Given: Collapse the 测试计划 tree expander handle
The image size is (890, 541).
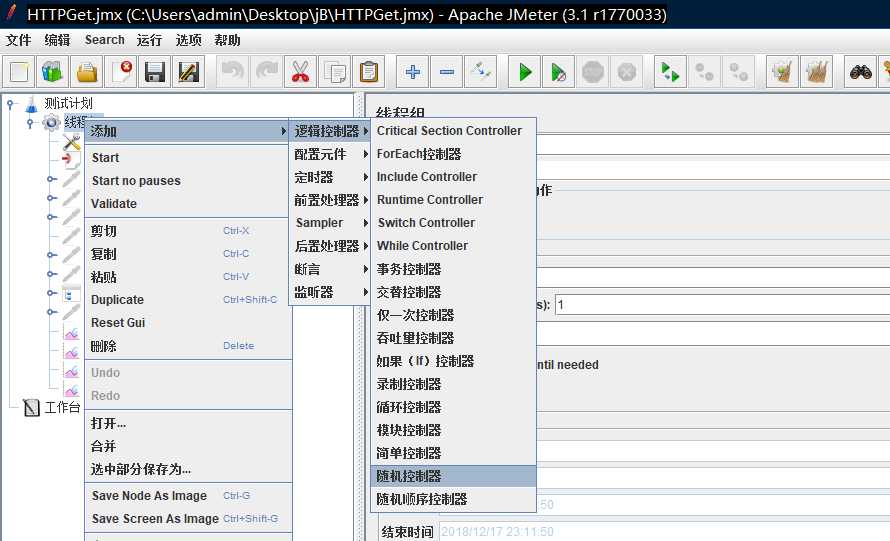Looking at the screenshot, I should (x=10, y=104).
